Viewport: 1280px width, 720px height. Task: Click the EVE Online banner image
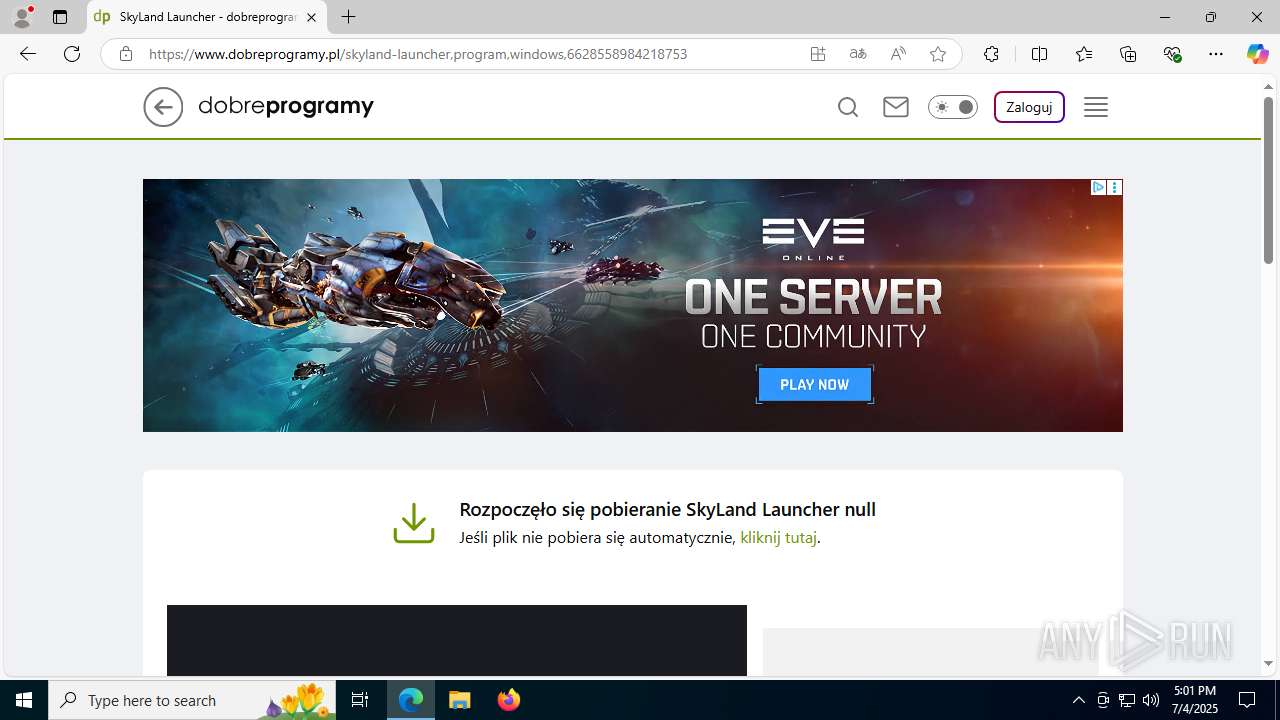click(633, 305)
